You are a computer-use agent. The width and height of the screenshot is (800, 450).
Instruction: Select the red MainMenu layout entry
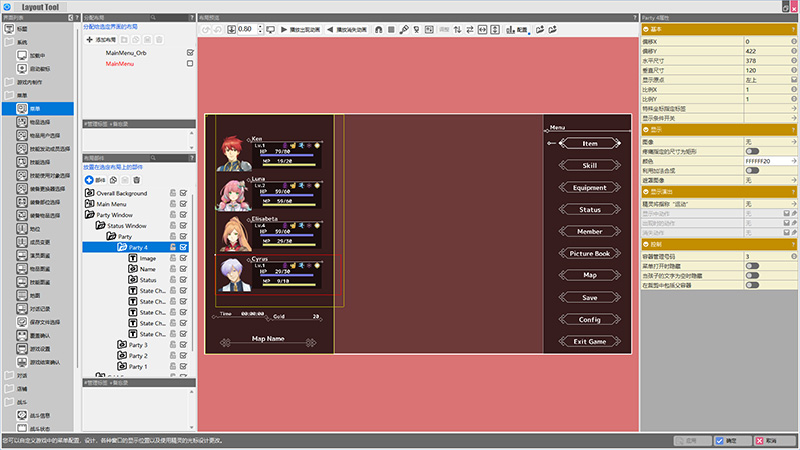(x=120, y=63)
